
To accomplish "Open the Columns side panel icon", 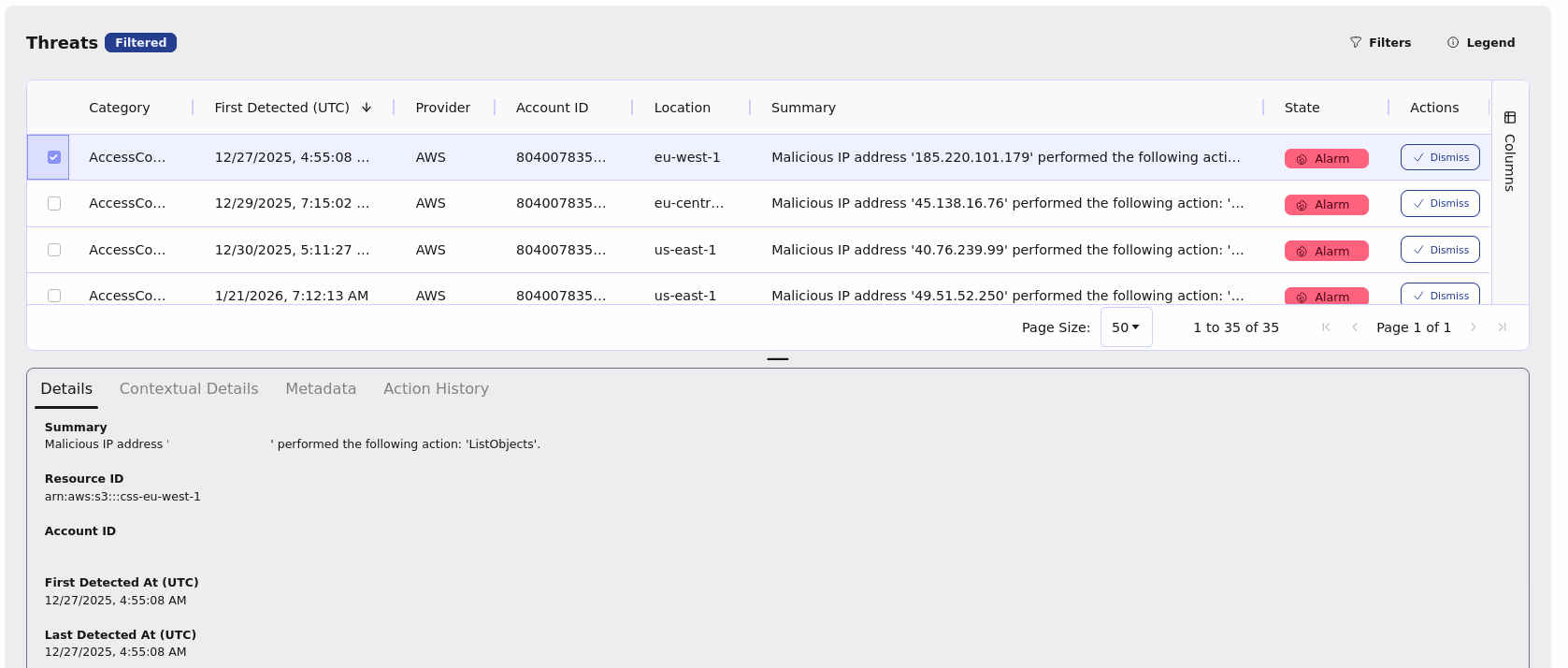I will (1509, 118).
